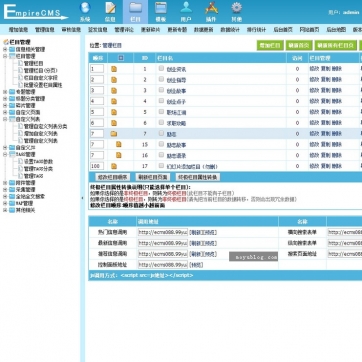Click the 热门信息调用 address field
The width and height of the screenshot is (362, 362).
163,232
